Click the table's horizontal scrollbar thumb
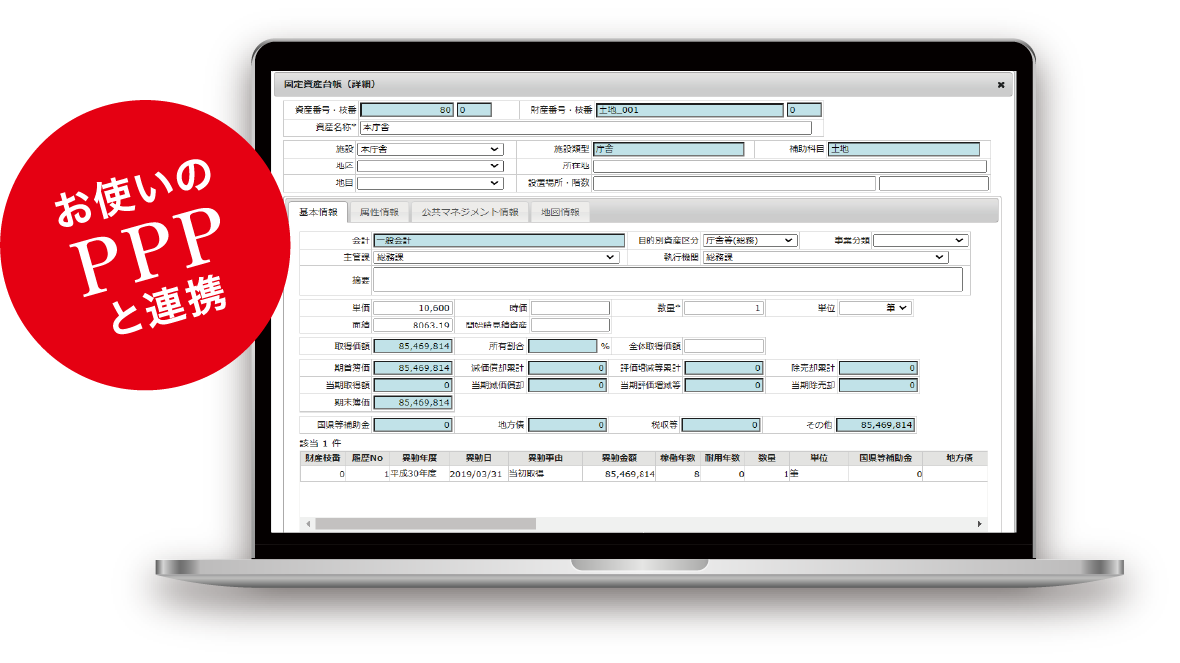 click(425, 524)
